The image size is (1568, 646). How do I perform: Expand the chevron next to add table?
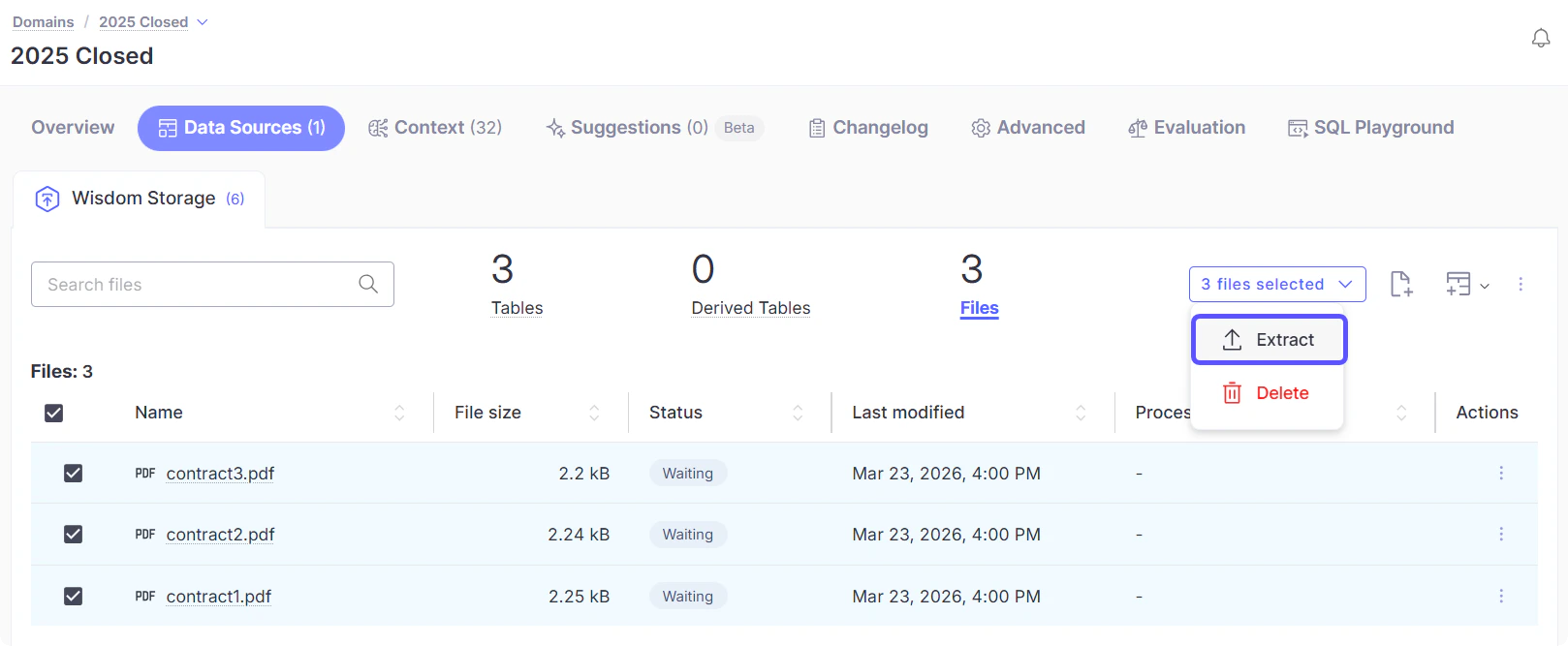point(1485,286)
